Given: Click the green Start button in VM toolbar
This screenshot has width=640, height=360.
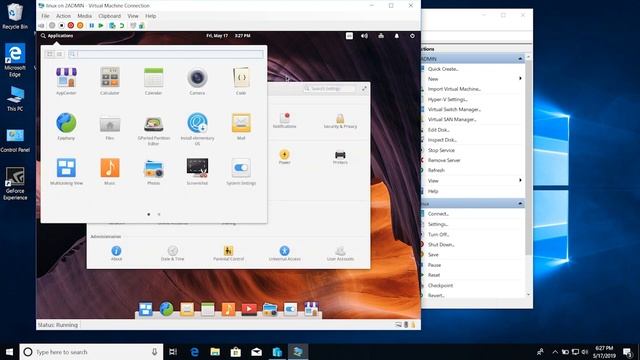Looking at the screenshot, I should (101, 25).
